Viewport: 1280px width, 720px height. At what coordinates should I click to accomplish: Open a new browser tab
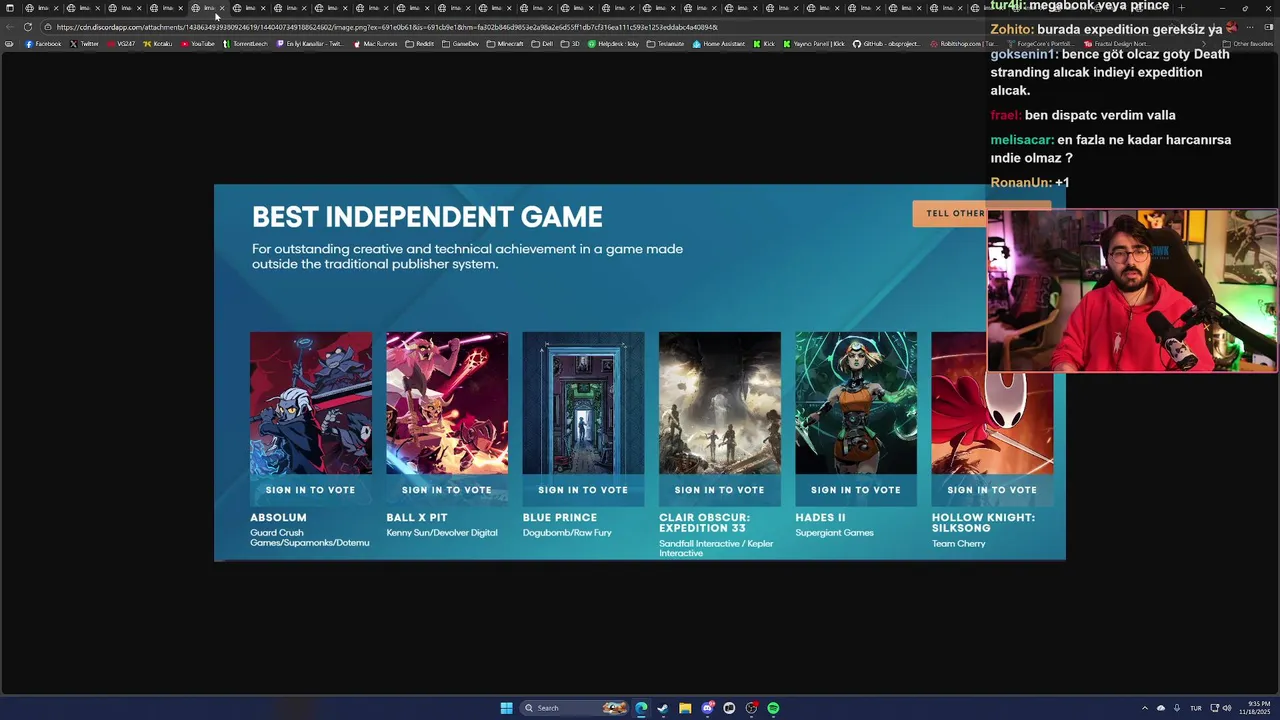[1181, 8]
